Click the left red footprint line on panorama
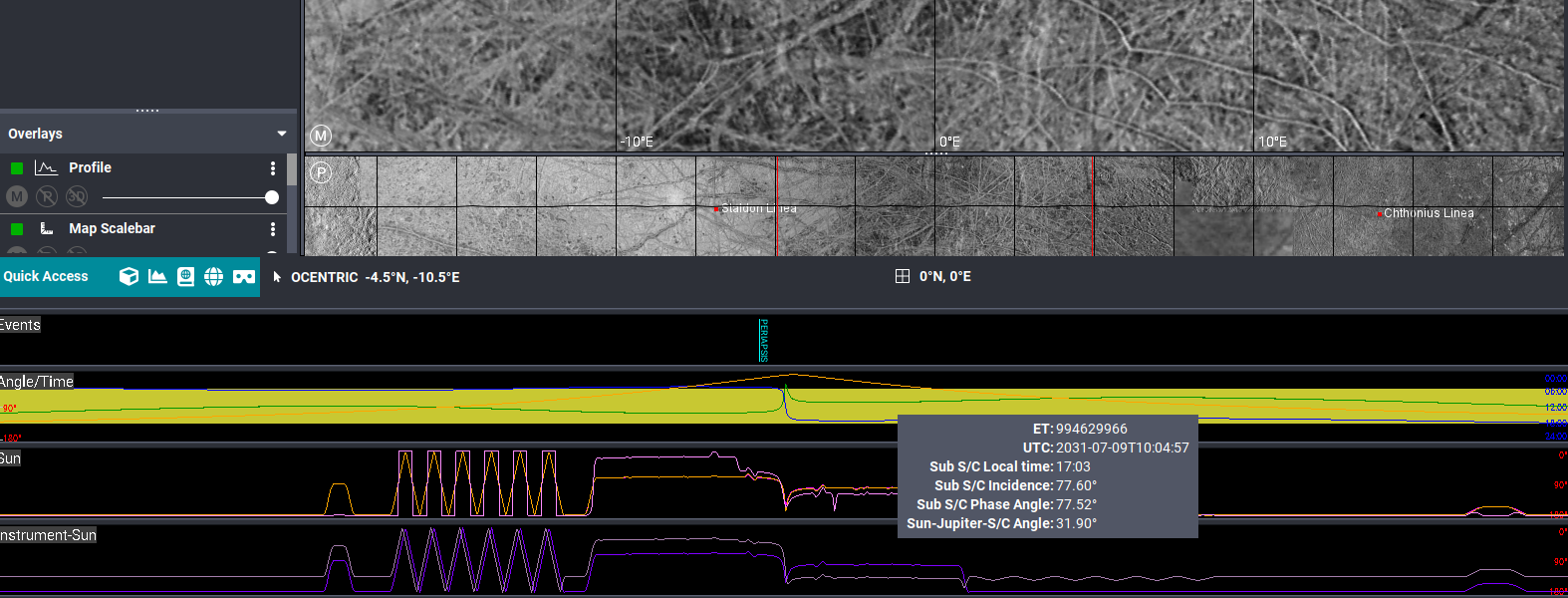The image size is (1568, 598). click(776, 206)
